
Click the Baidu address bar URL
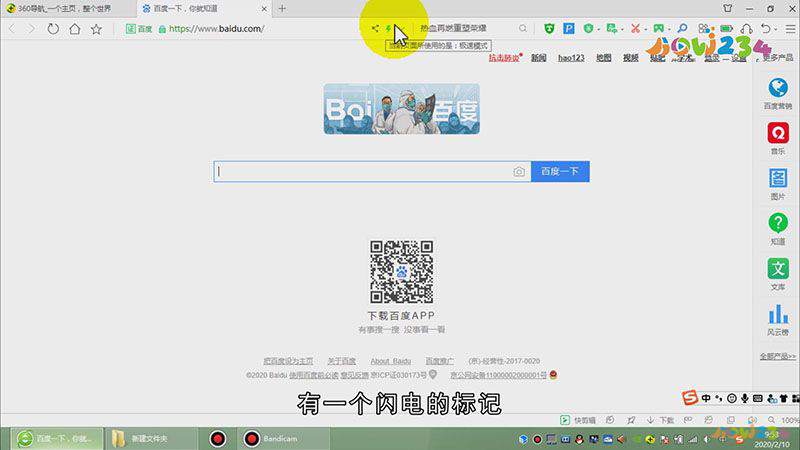(216, 29)
